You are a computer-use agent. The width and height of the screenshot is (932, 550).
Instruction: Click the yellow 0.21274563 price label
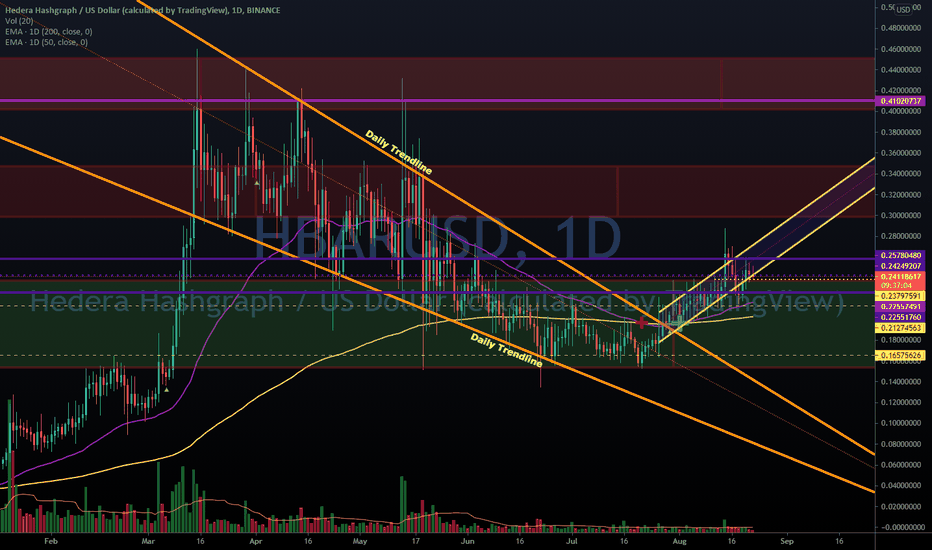pos(900,328)
